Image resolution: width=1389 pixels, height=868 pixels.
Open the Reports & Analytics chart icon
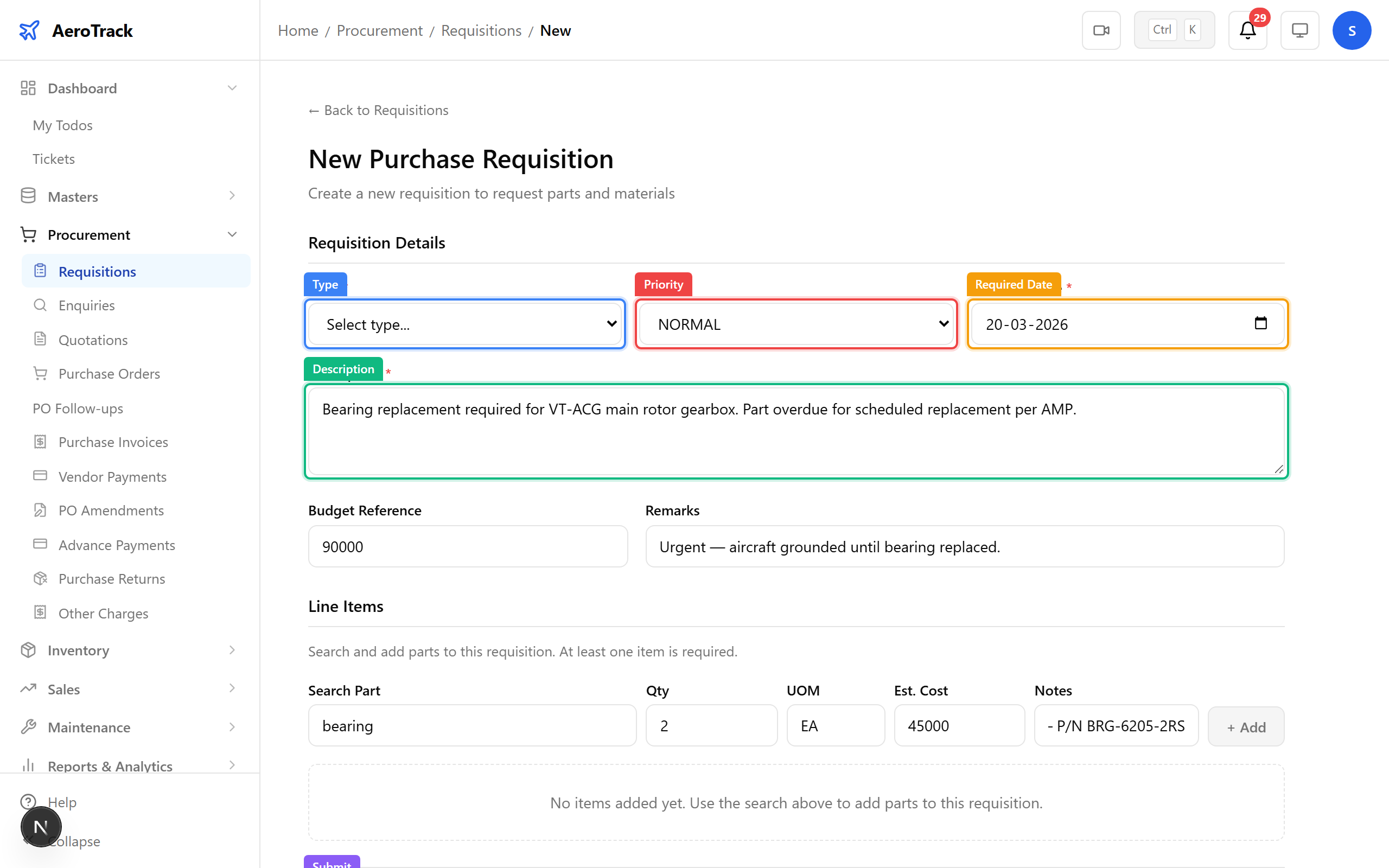pos(29,765)
